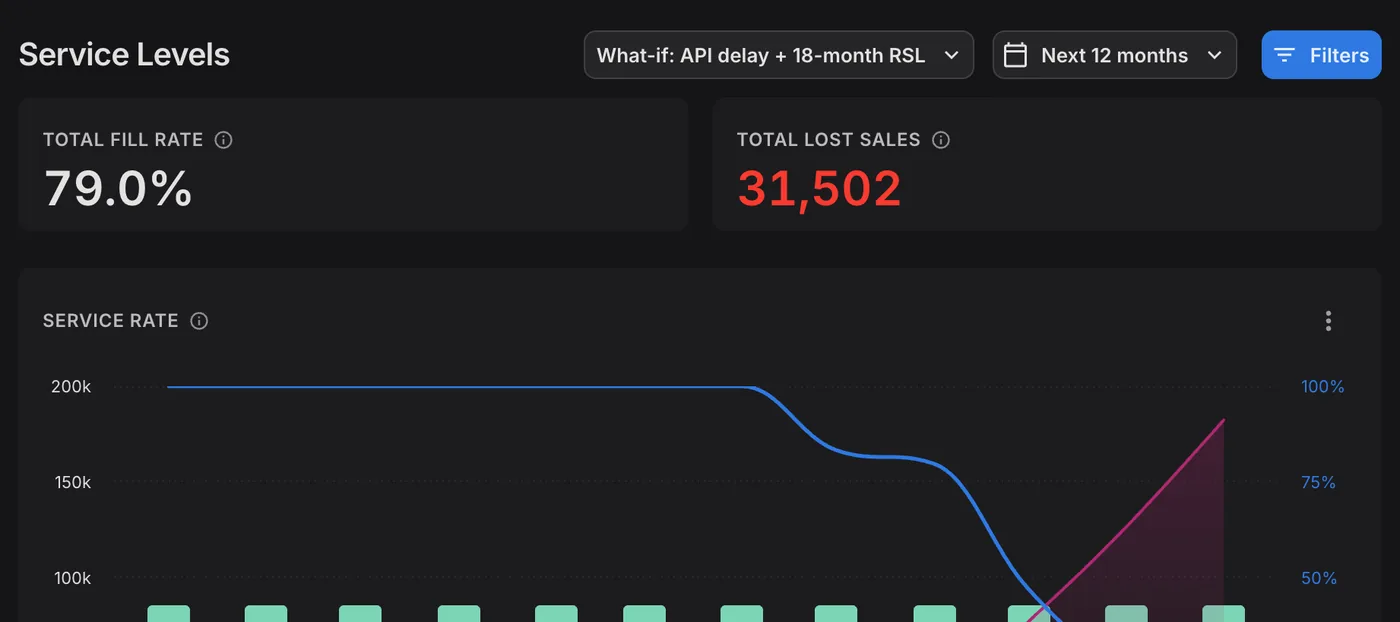Screen dimensions: 1400x622
Task: Click the TOTAL FILL RATE label
Action: click(x=123, y=140)
